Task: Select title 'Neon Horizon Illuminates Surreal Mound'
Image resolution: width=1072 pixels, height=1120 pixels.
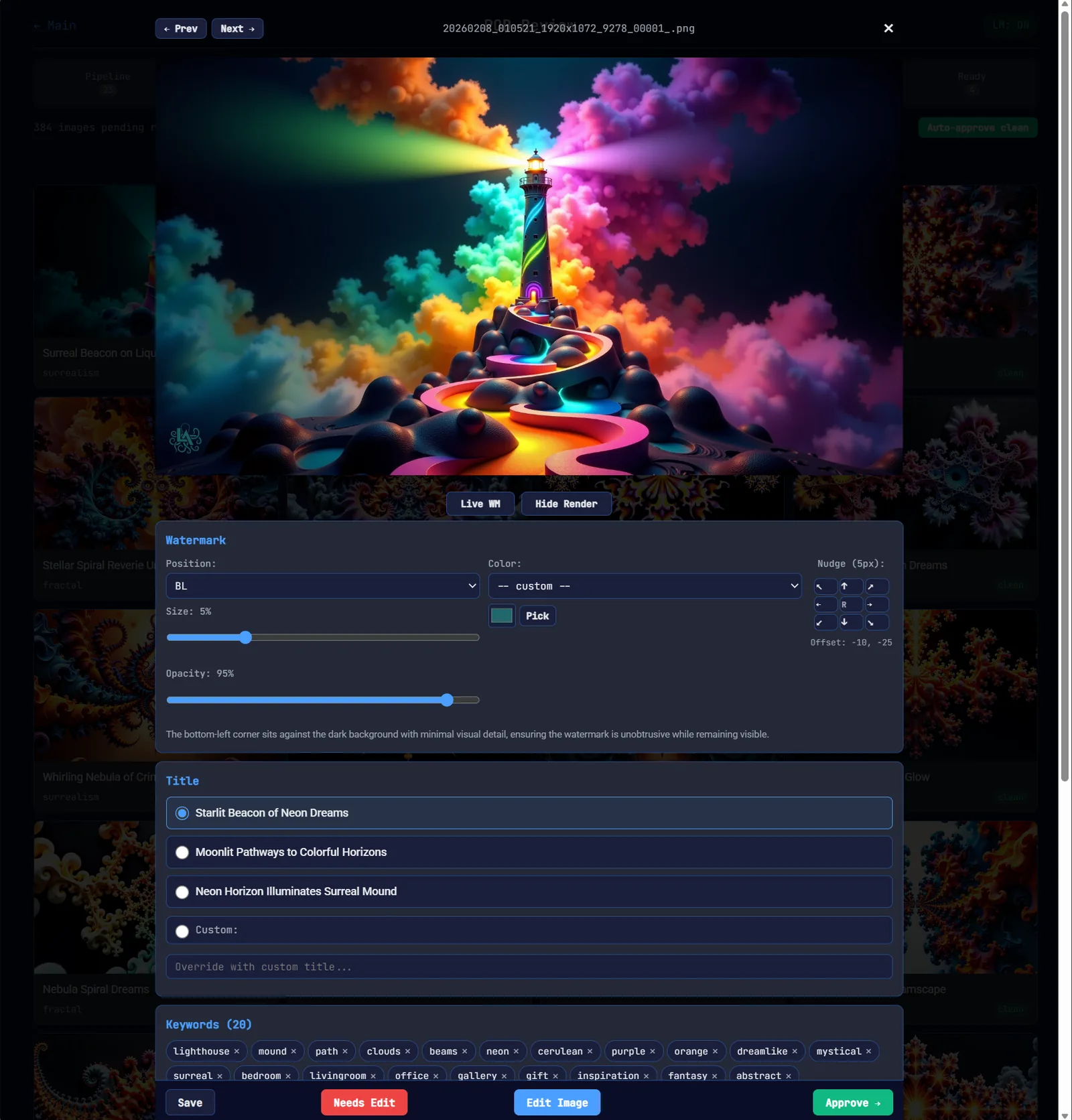Action: point(529,892)
